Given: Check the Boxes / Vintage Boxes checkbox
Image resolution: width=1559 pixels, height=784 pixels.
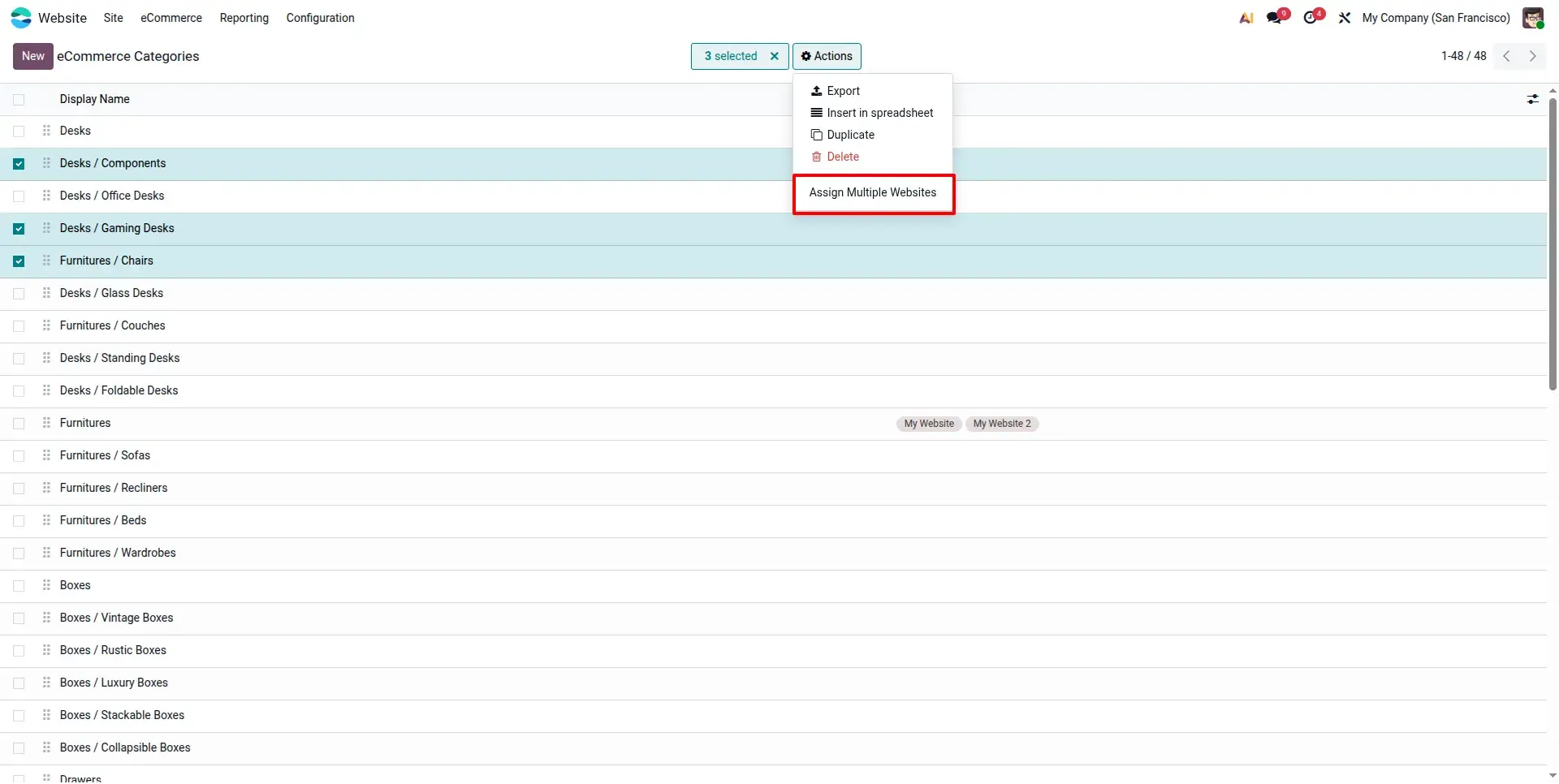Looking at the screenshot, I should click(x=19, y=618).
